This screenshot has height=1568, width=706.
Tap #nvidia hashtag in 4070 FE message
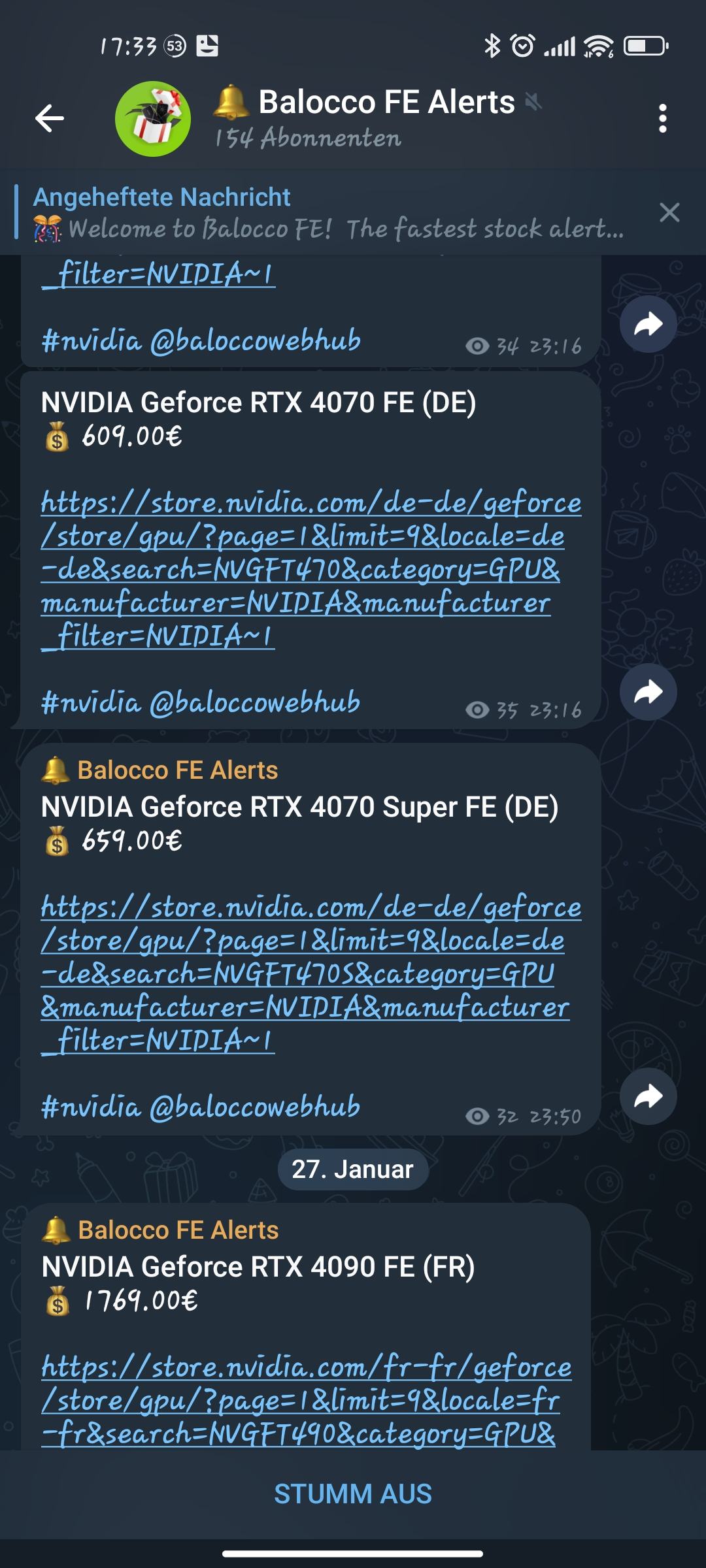(91, 702)
